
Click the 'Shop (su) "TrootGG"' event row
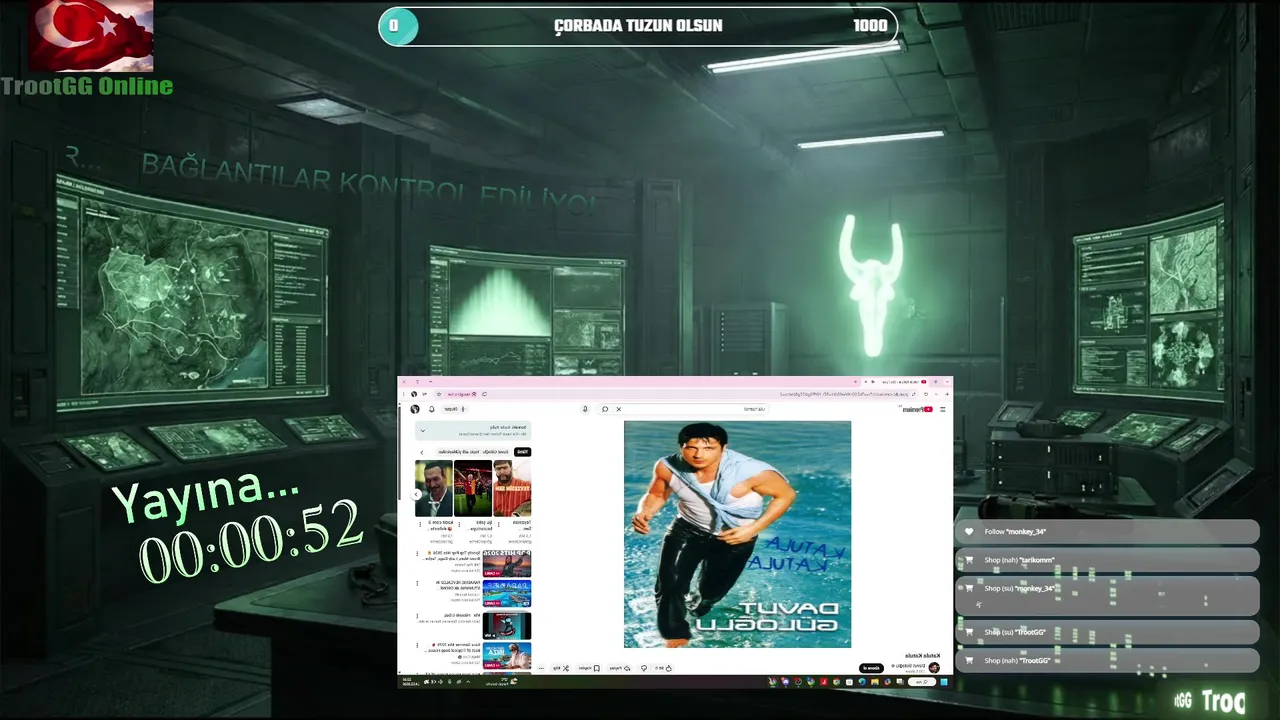[1107, 632]
